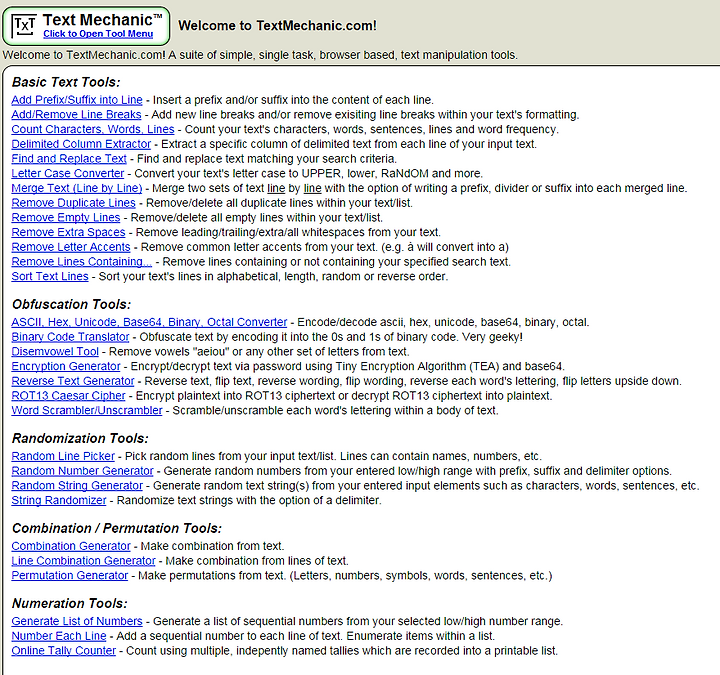Click the 'Text Mechanic' brand name text
The width and height of the screenshot is (720, 675).
point(103,20)
